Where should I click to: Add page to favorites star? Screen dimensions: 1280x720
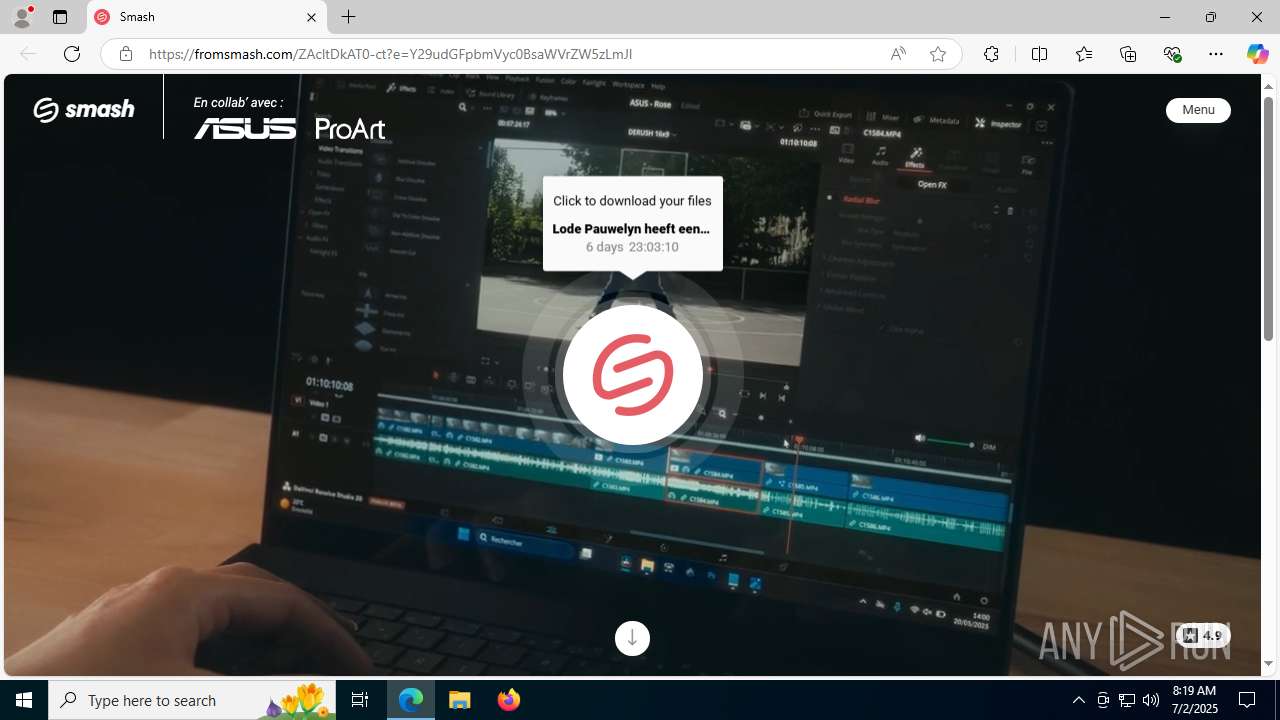tap(938, 54)
